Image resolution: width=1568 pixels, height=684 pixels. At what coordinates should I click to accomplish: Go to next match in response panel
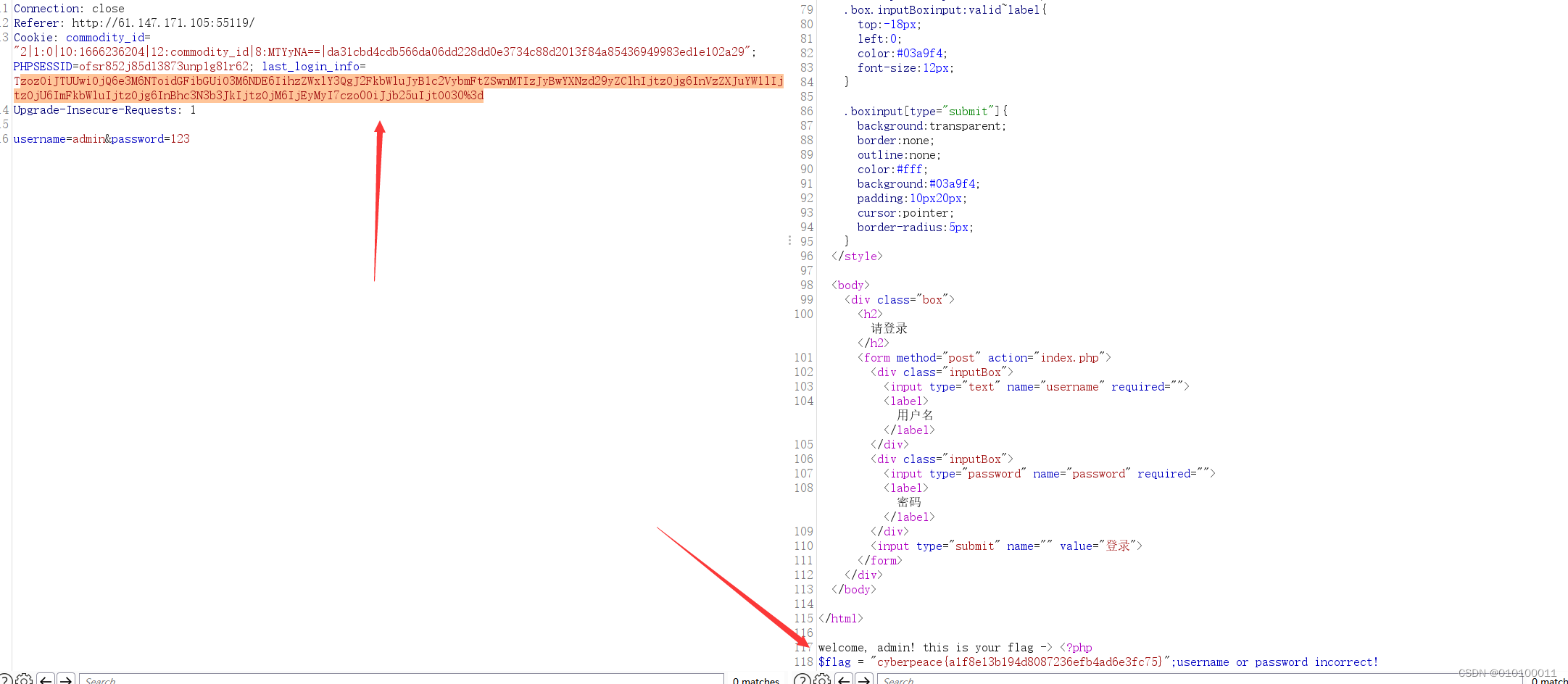(x=863, y=680)
